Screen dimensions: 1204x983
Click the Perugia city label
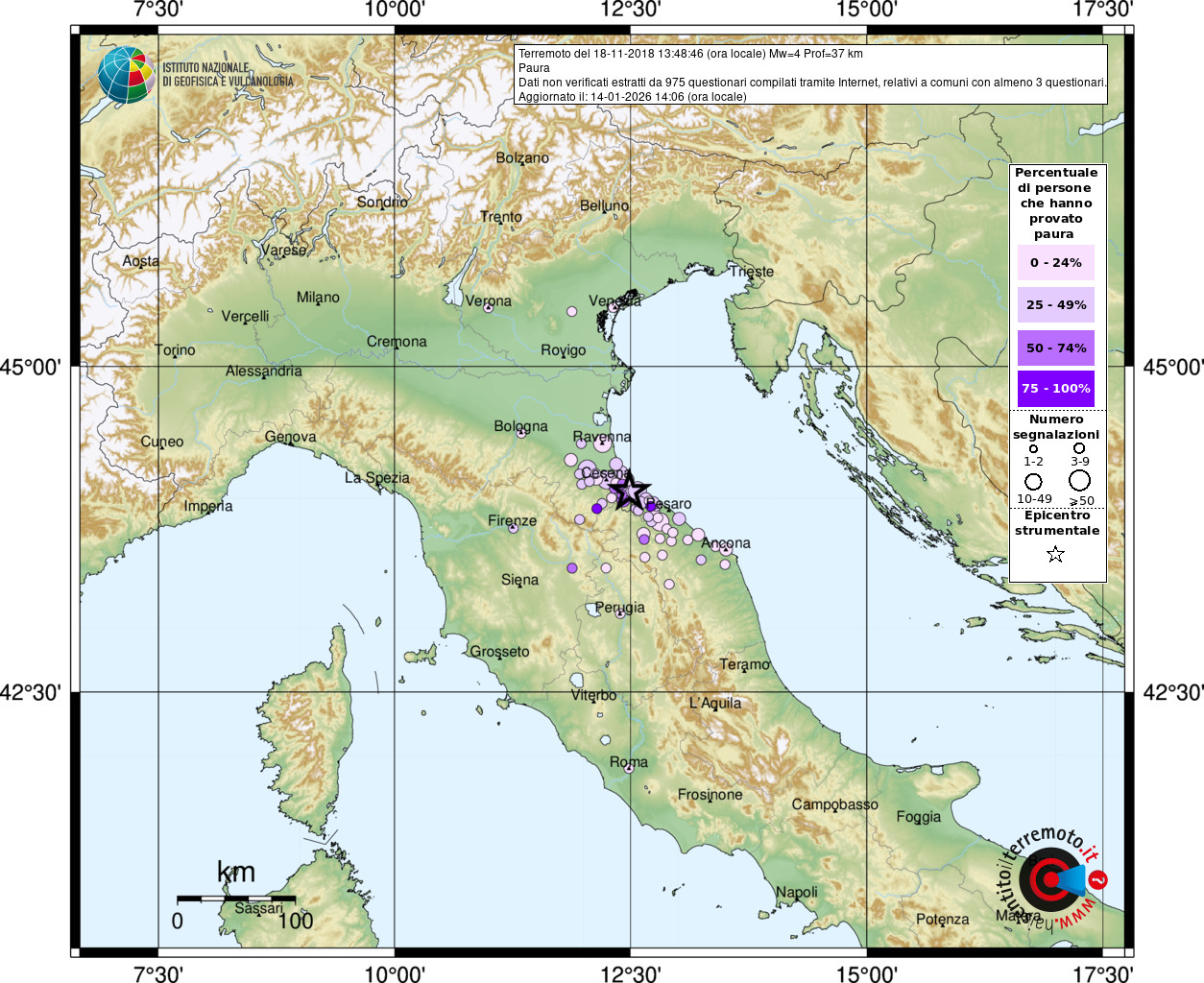point(620,608)
